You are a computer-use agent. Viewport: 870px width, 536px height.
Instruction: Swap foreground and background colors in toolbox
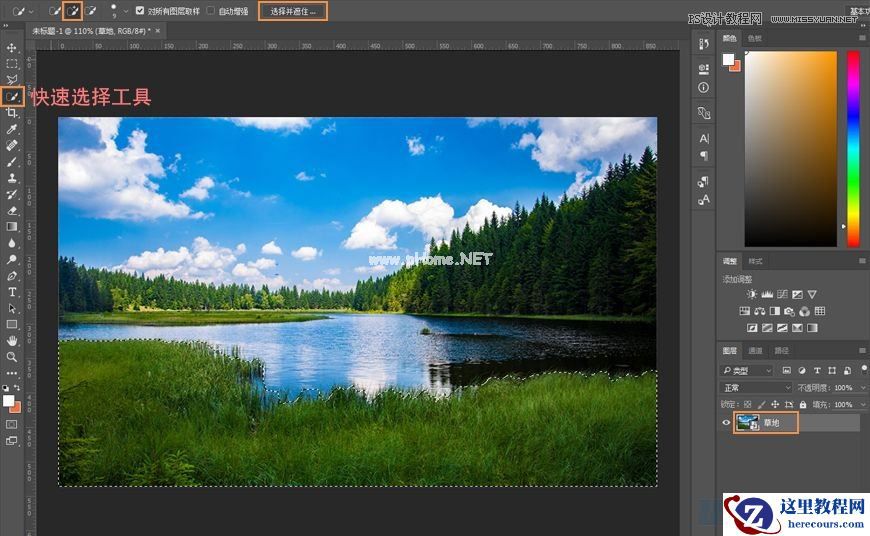point(17,387)
